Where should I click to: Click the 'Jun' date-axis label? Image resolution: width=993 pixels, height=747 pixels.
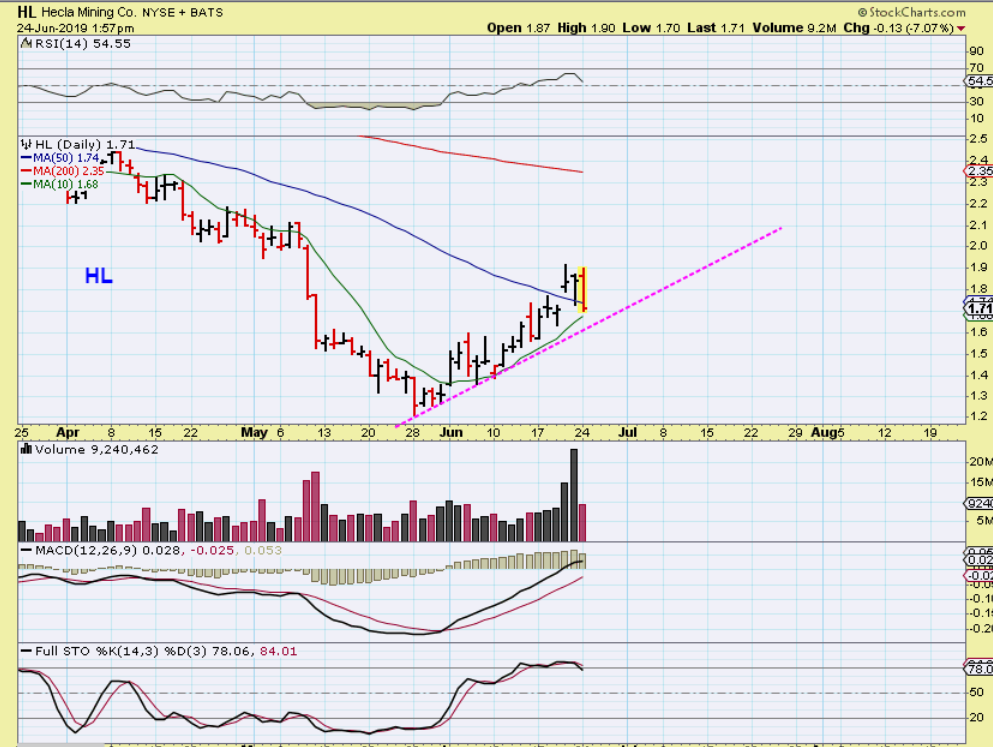(x=451, y=433)
